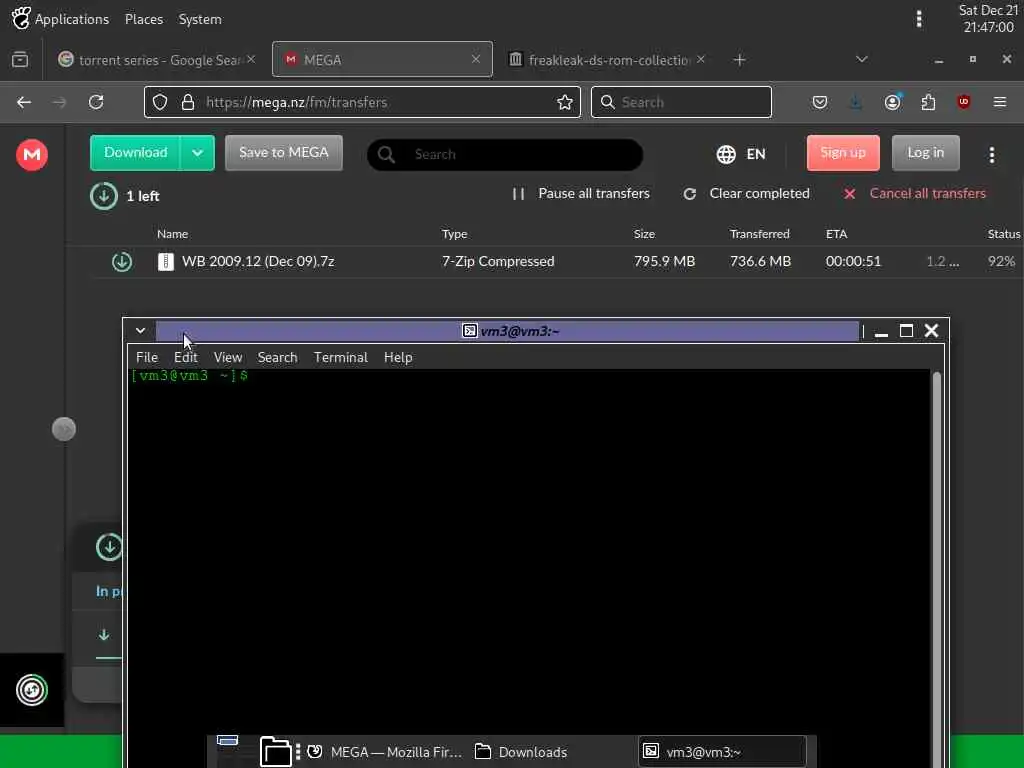Image resolution: width=1024 pixels, height=768 pixels.
Task: Click the globe language icon
Action: point(726,154)
